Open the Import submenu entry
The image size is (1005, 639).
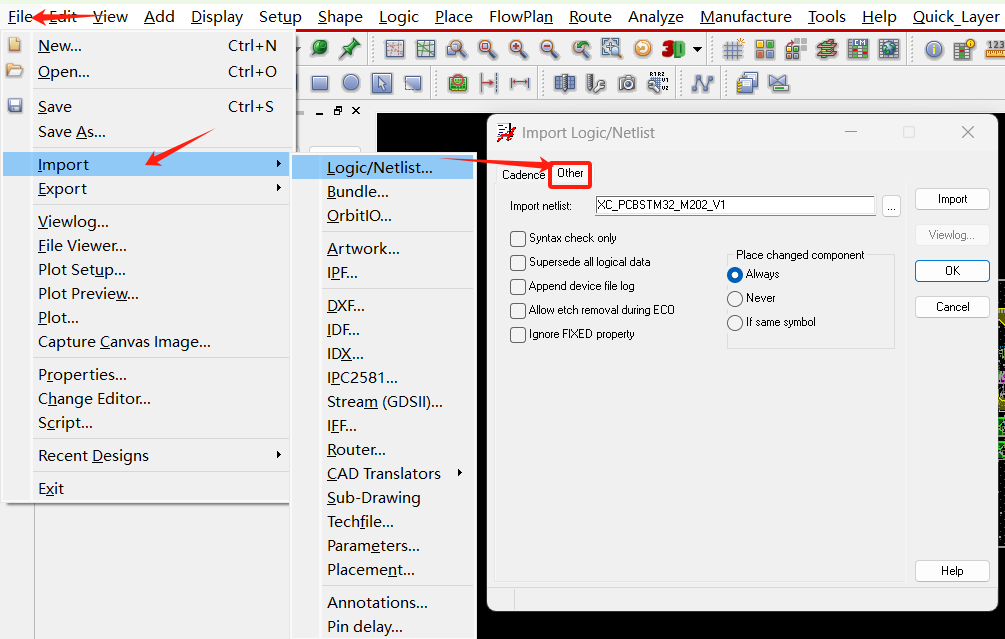(x=146, y=165)
